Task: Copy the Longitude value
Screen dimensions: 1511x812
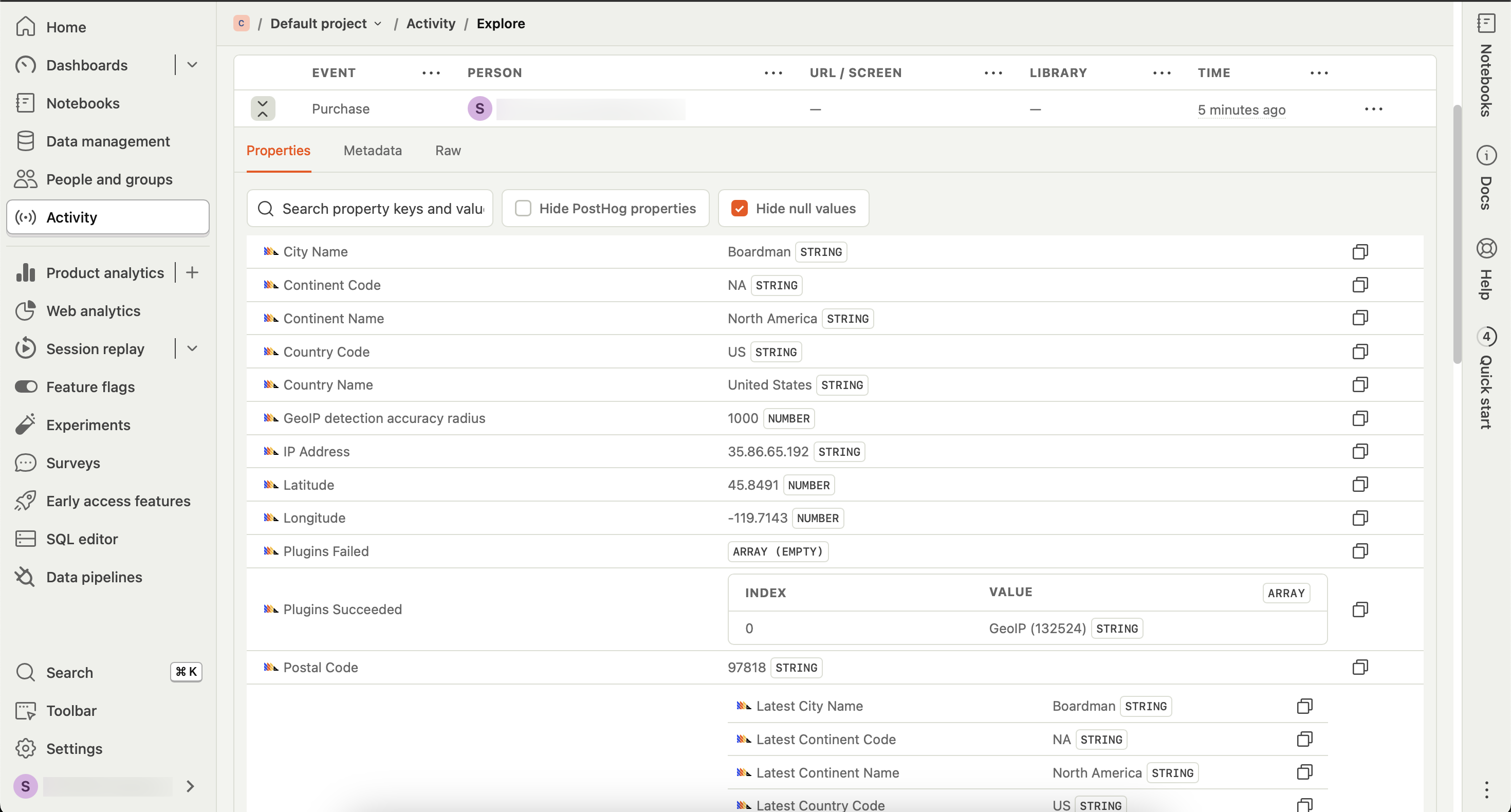Action: point(1360,518)
